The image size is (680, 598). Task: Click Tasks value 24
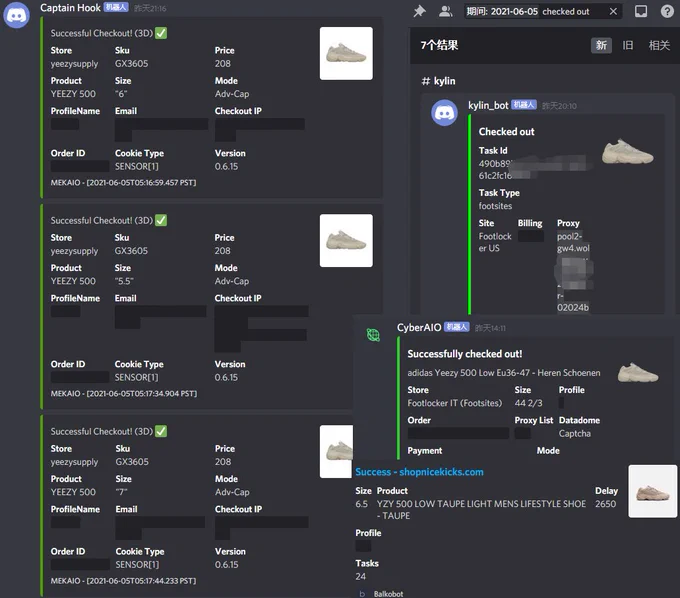[360, 576]
